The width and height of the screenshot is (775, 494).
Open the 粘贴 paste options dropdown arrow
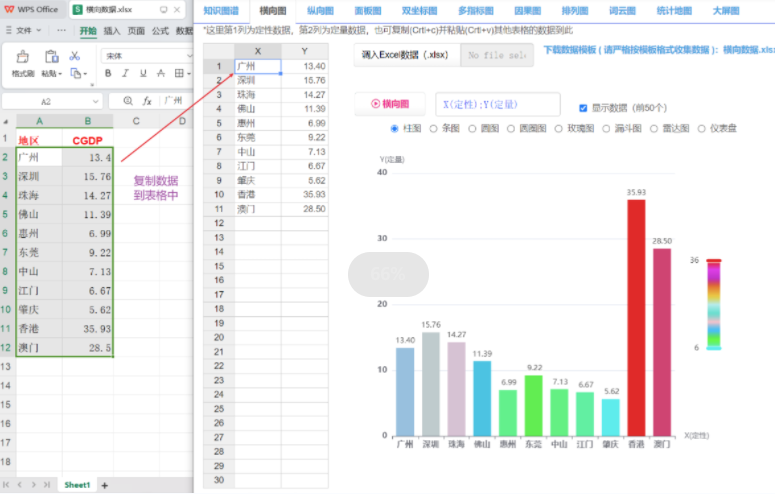pyautogui.click(x=60, y=74)
